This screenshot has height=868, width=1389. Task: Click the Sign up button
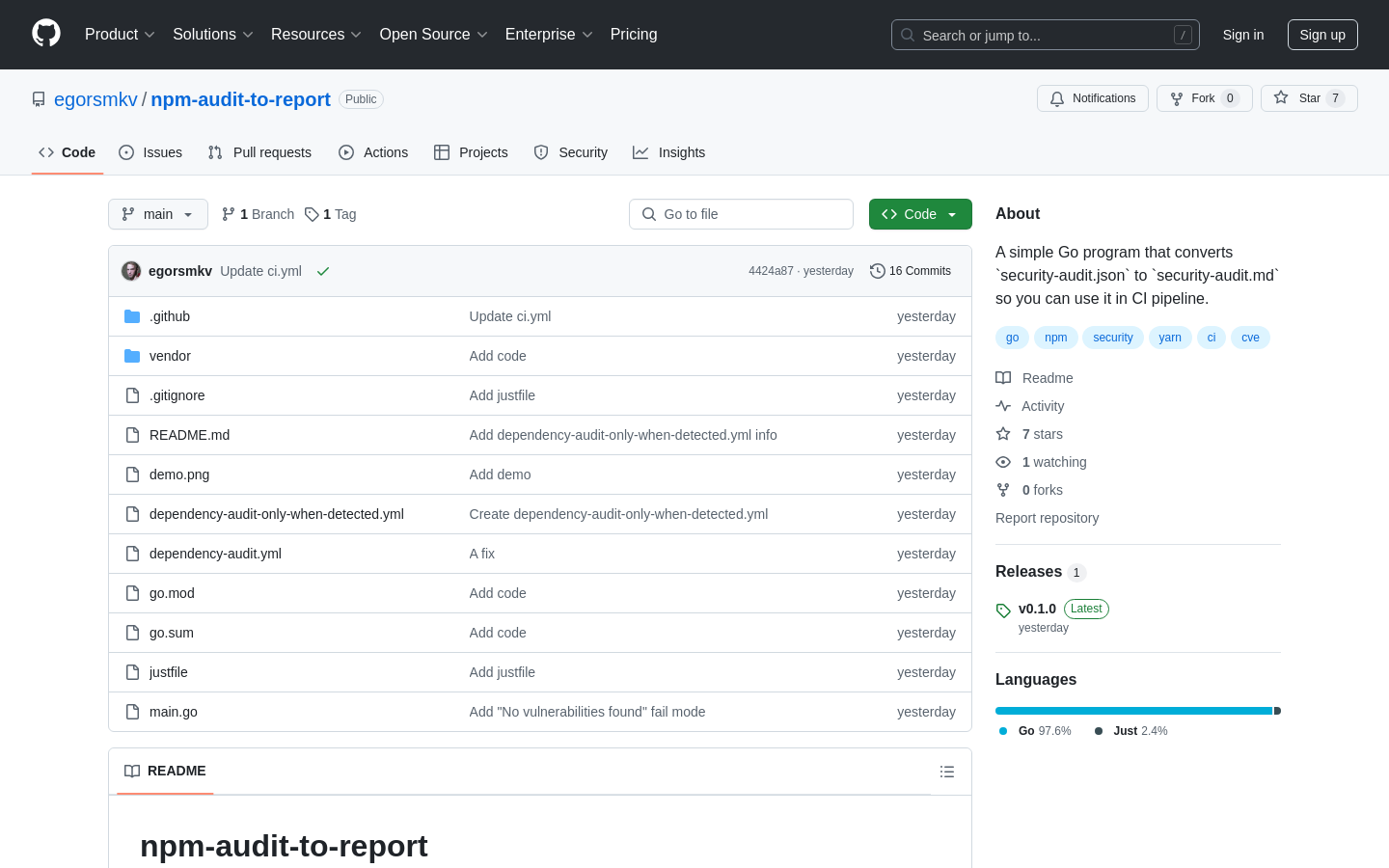[x=1322, y=35]
